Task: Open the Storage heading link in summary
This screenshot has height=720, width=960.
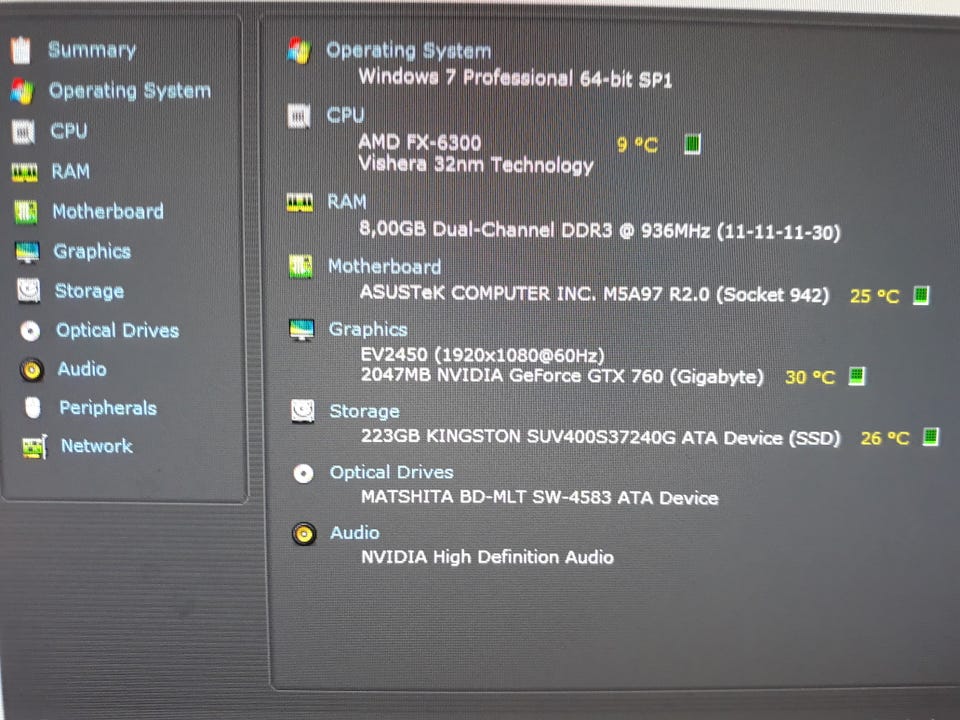Action: (364, 411)
